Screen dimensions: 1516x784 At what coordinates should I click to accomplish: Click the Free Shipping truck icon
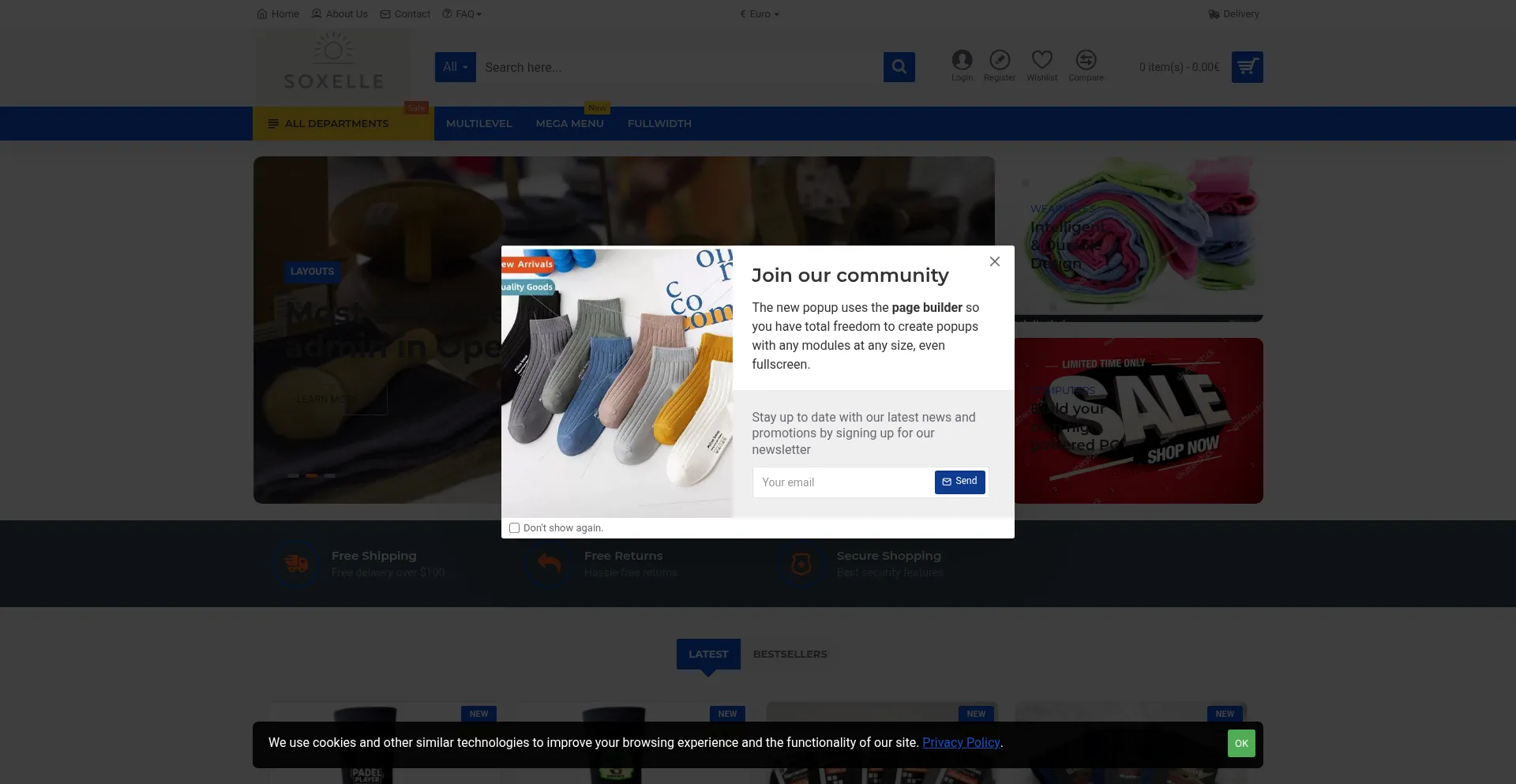pyautogui.click(x=296, y=564)
